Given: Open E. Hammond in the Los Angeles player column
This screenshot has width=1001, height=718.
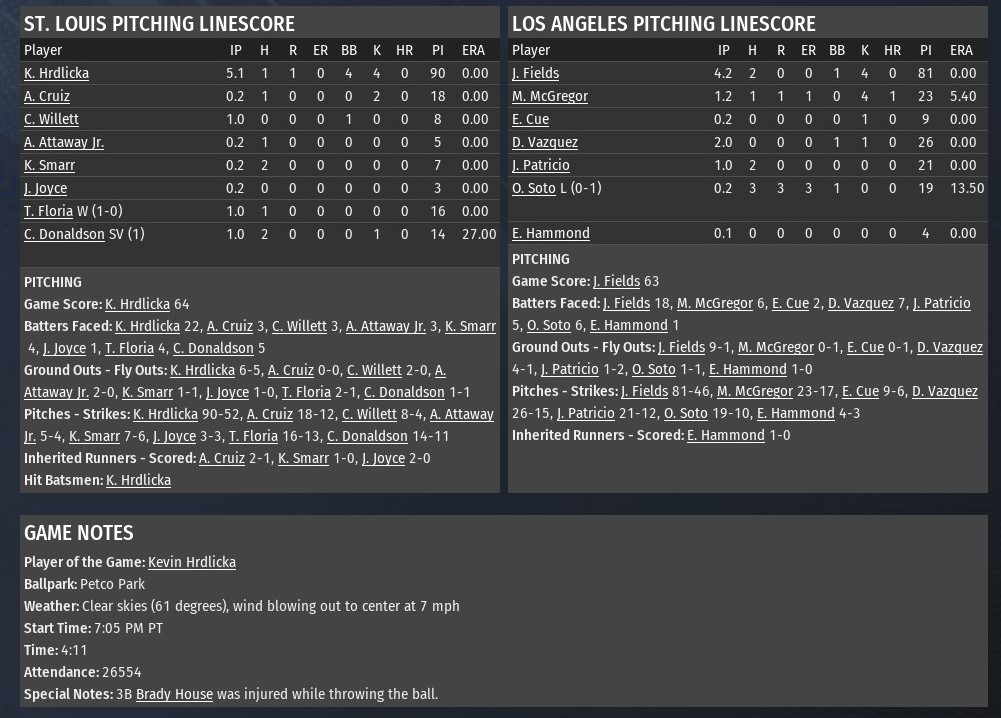Looking at the screenshot, I should [x=550, y=233].
